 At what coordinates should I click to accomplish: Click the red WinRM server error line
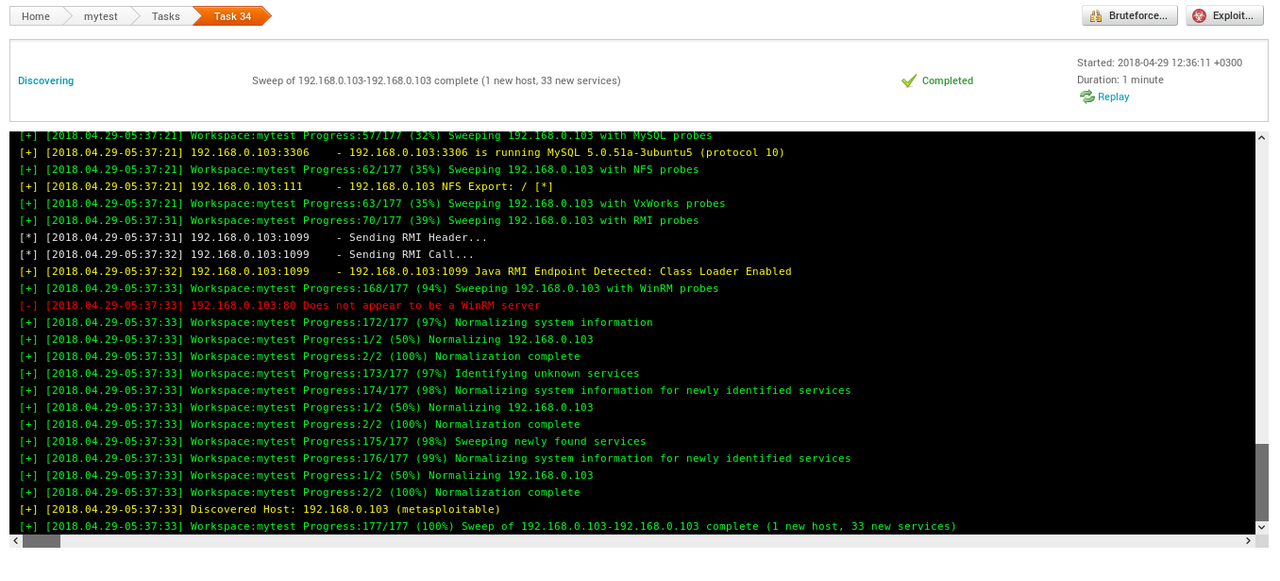click(280, 306)
